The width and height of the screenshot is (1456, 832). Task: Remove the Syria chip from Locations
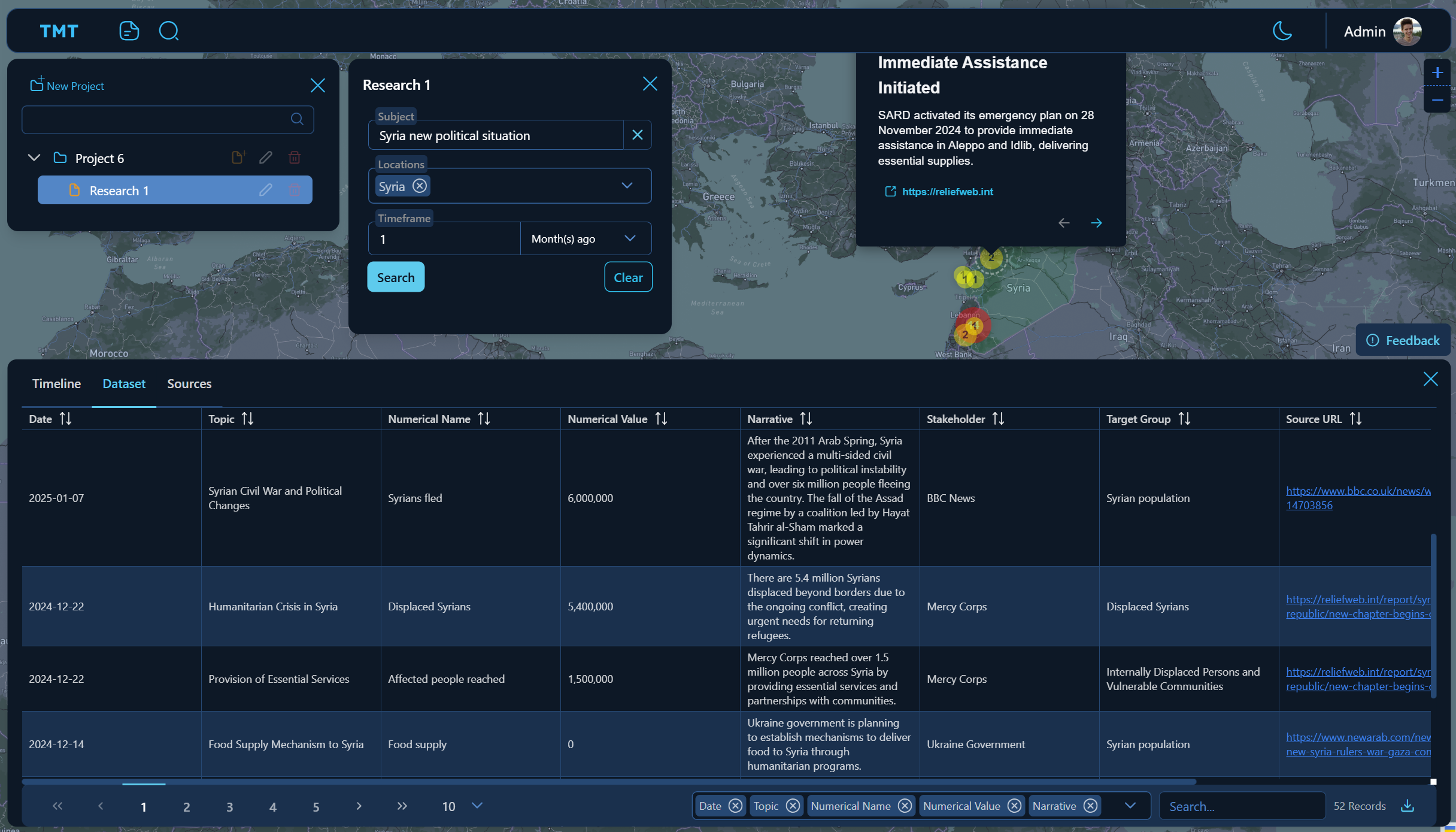[x=420, y=186]
